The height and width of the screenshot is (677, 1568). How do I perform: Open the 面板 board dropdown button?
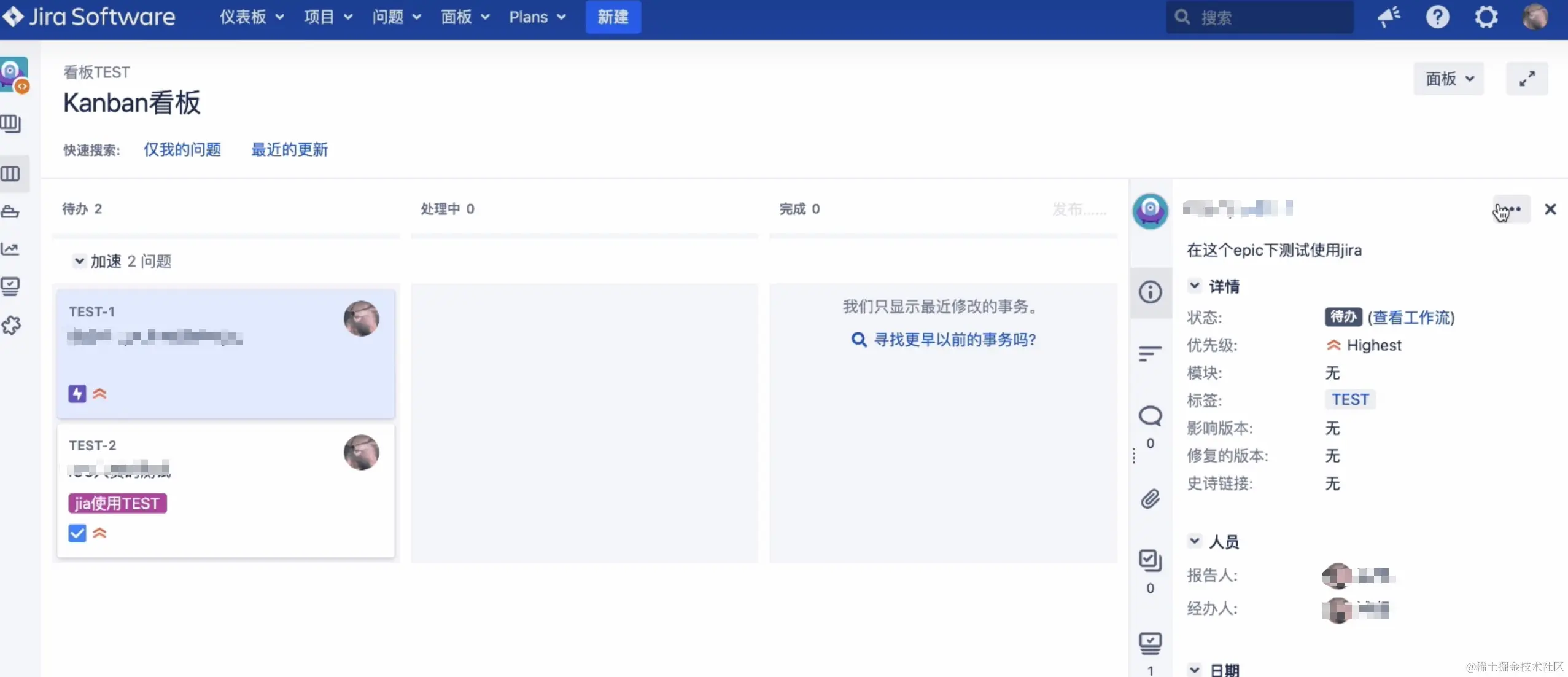coord(1449,79)
